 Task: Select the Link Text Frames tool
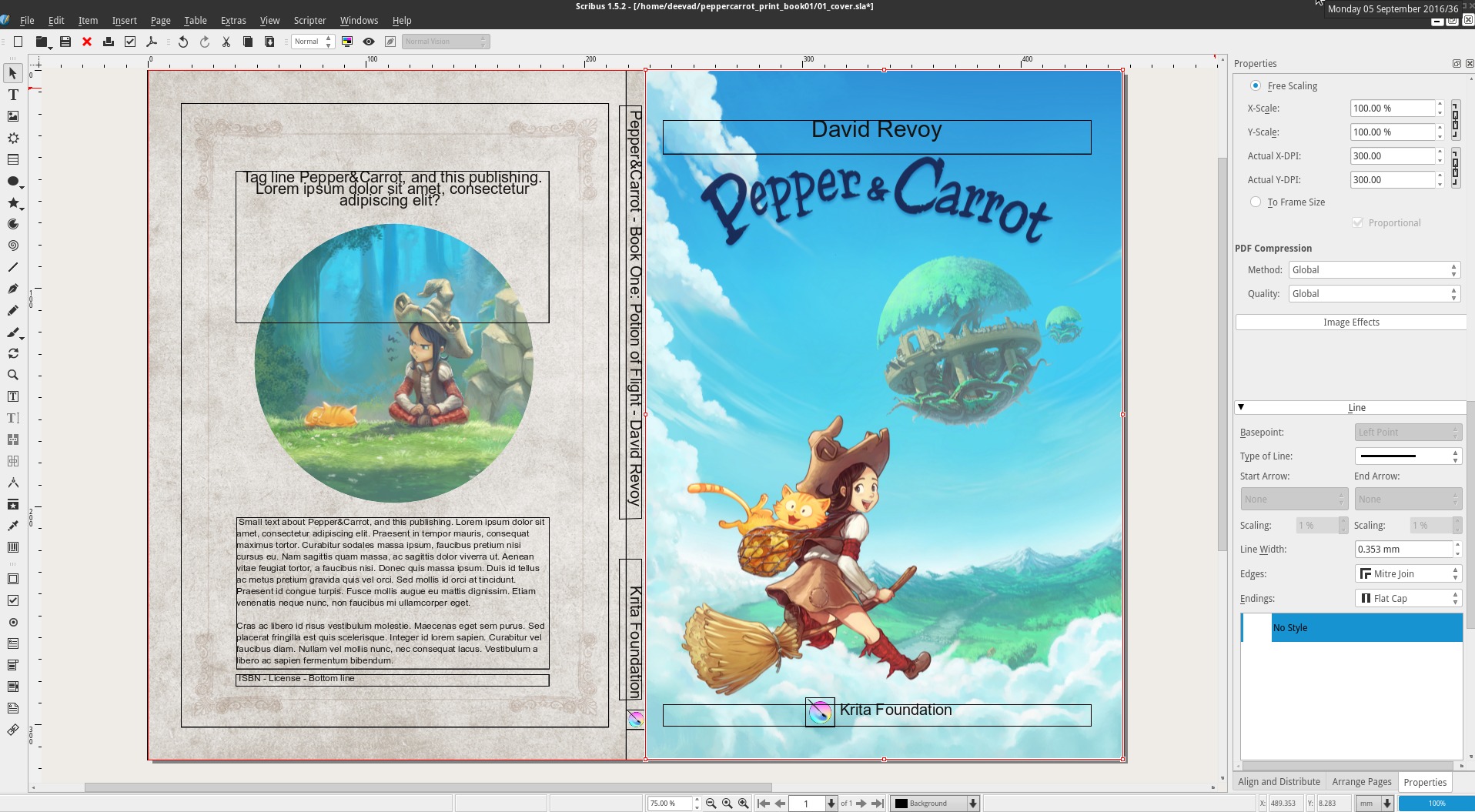(x=13, y=439)
